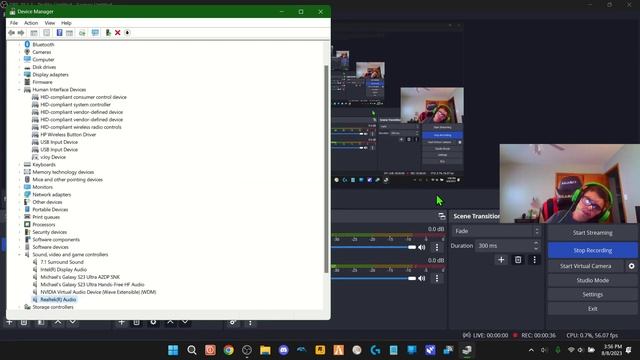640x360 pixels.
Task: Select the Processors category
Action: [x=44, y=225]
